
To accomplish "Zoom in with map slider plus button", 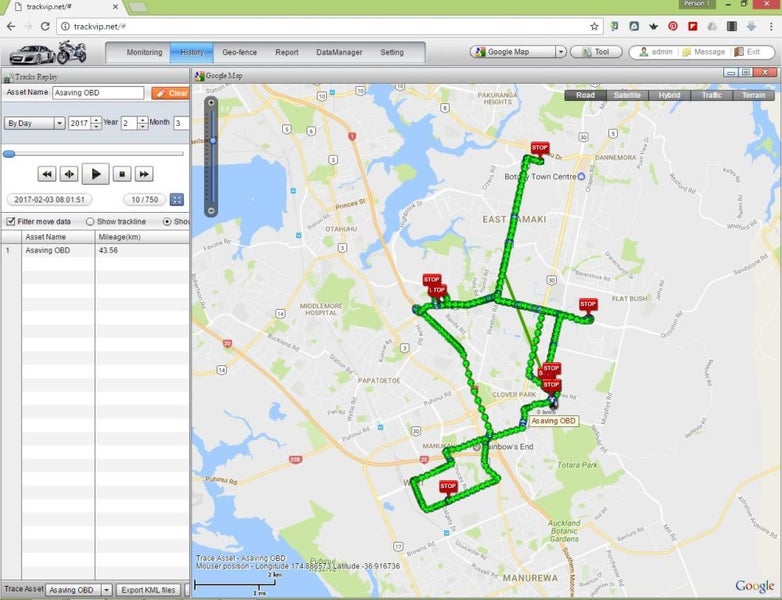I will pyautogui.click(x=211, y=102).
